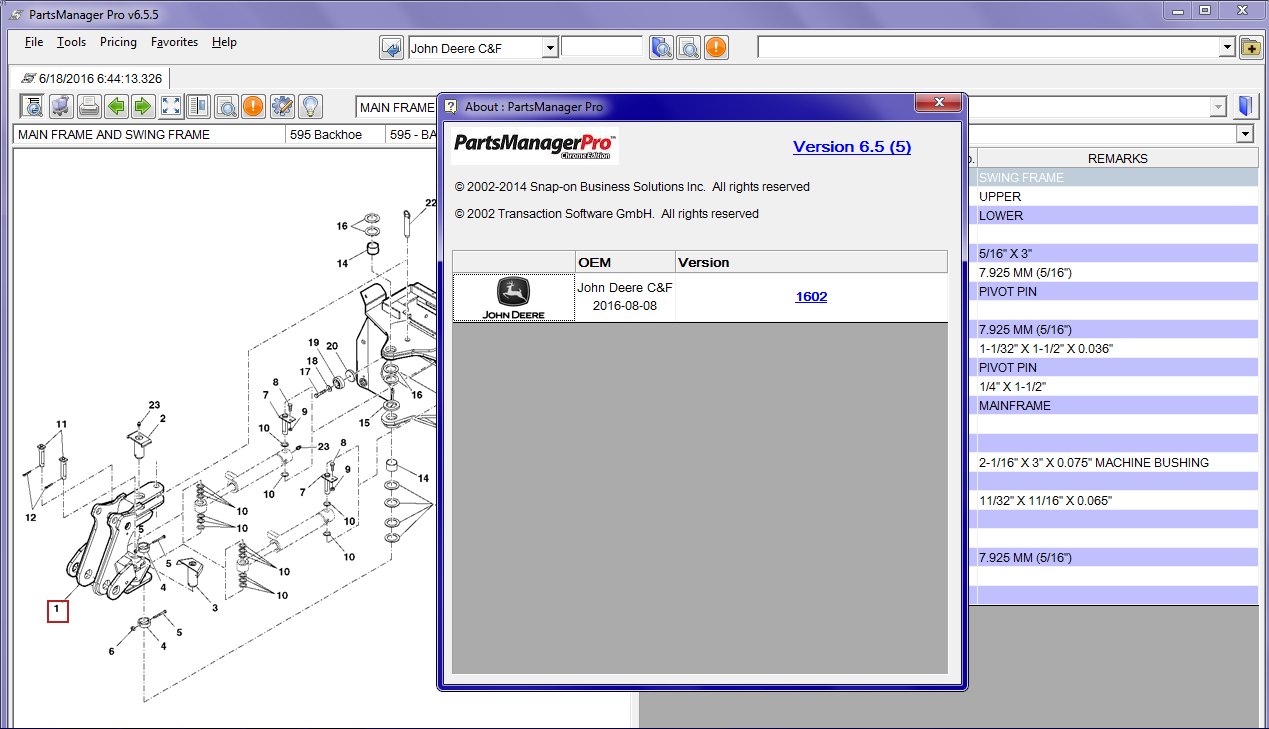Select the MACHINE BUSHING remarks row
The image size is (1269, 729).
click(x=1117, y=462)
